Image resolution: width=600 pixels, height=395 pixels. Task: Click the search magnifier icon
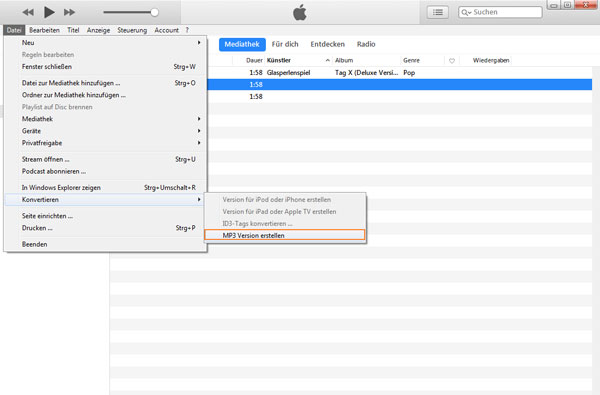point(466,12)
